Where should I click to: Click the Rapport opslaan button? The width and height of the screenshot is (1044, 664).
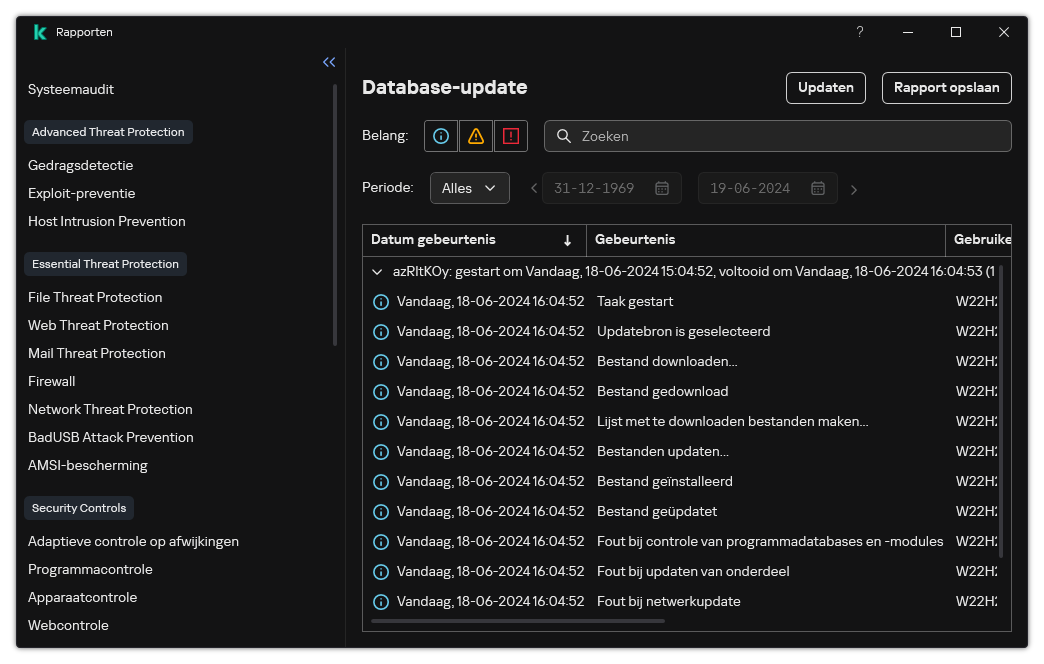pos(946,88)
